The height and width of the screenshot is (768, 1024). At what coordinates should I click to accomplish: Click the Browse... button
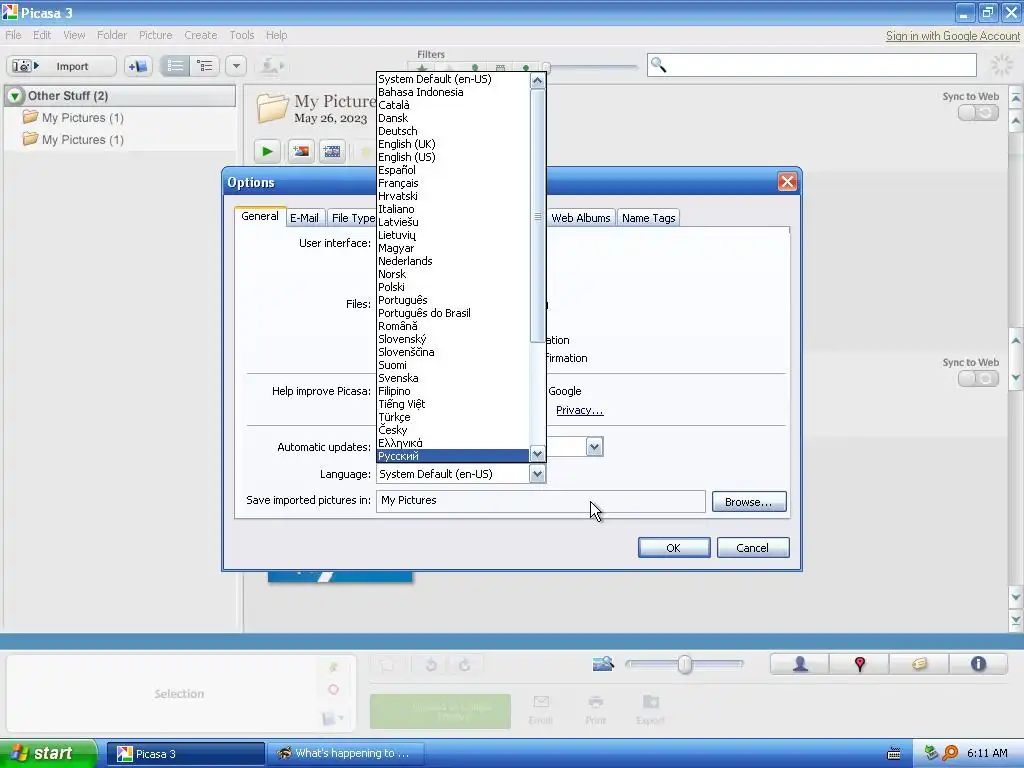(749, 502)
